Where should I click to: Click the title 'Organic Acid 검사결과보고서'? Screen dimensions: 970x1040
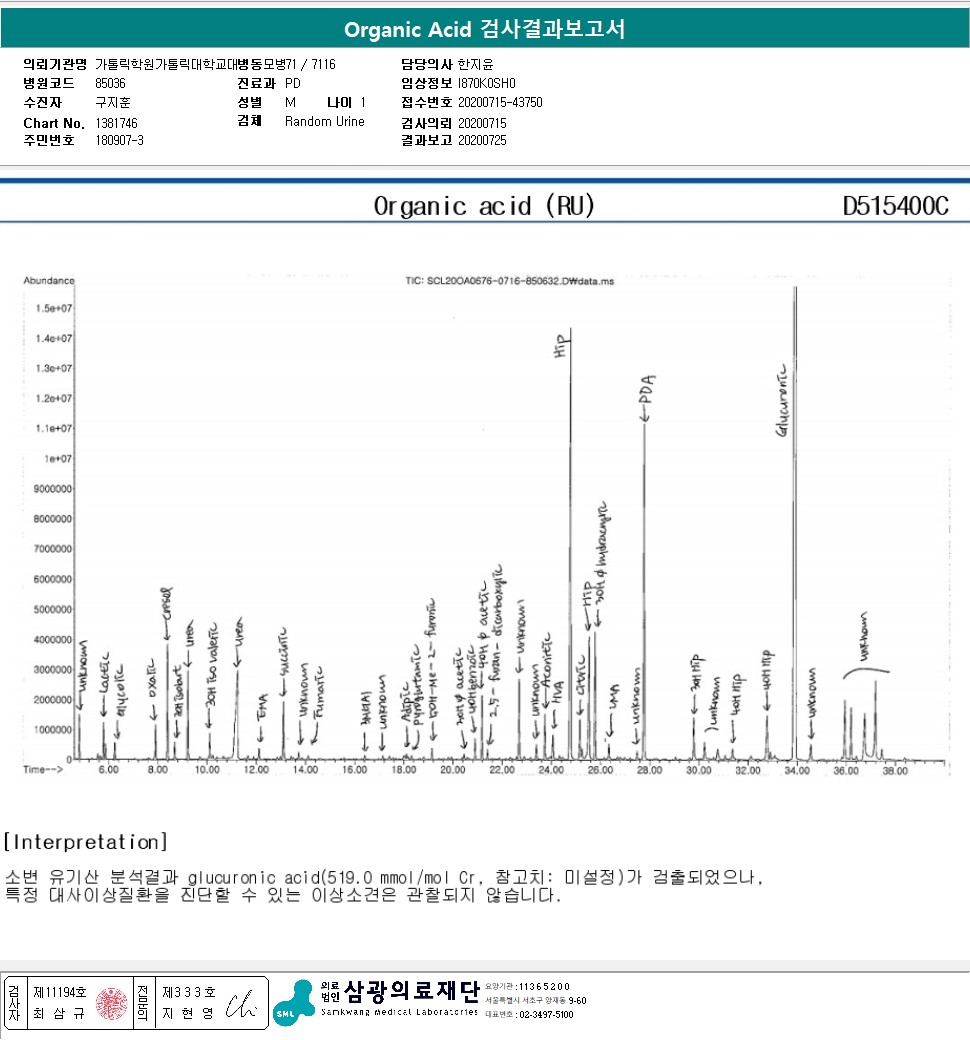(x=484, y=29)
